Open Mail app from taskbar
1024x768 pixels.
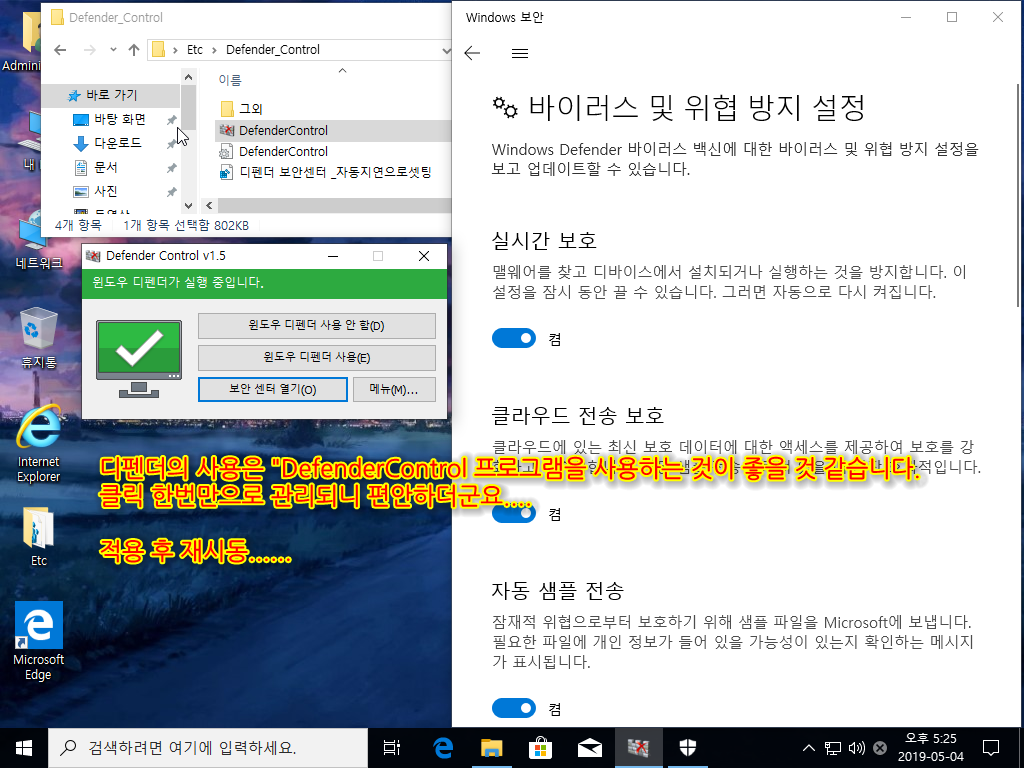590,748
